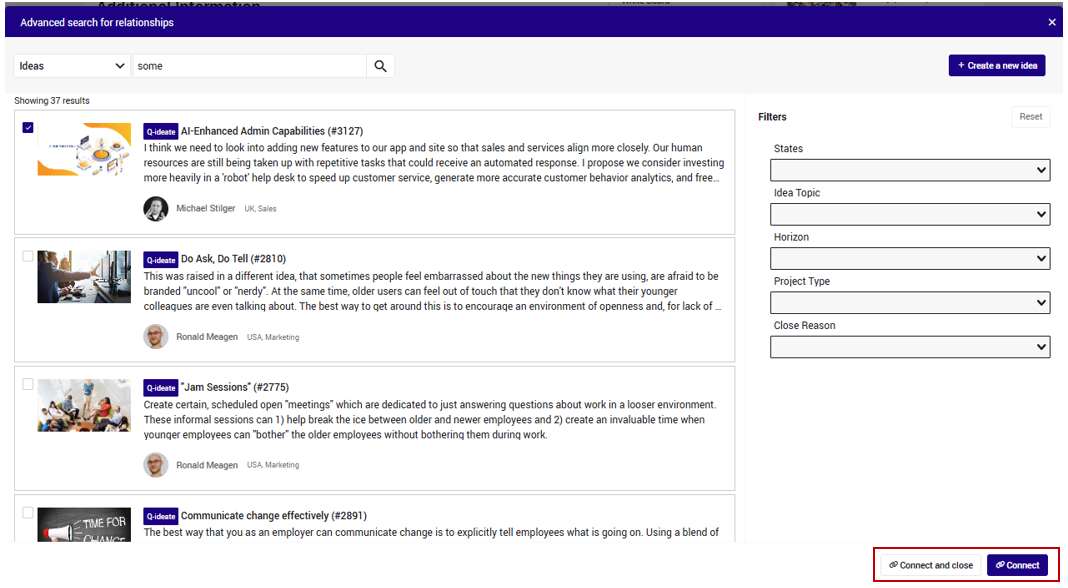Open the Horizon filter dropdown
This screenshot has height=588, width=1068.
point(910,258)
